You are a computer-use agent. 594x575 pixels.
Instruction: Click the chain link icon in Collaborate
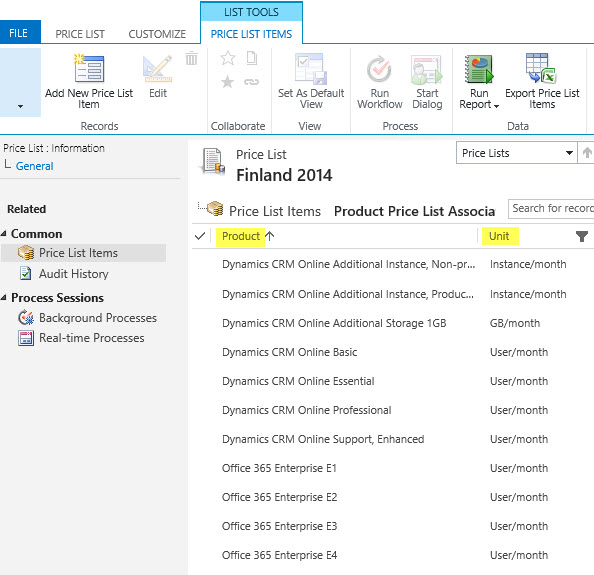[x=252, y=81]
